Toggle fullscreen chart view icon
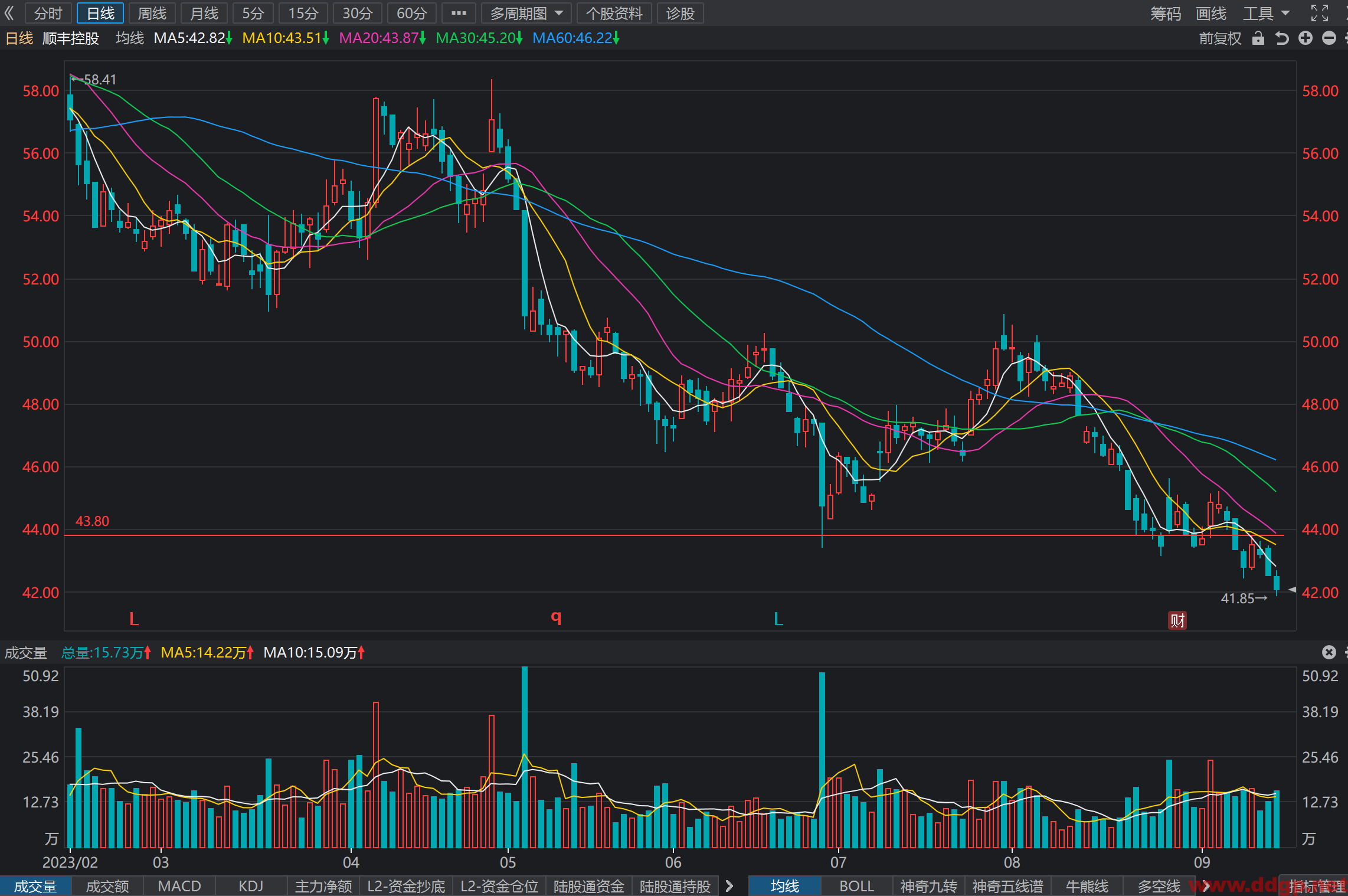Screen dimensions: 1348x896 [x=1320, y=13]
